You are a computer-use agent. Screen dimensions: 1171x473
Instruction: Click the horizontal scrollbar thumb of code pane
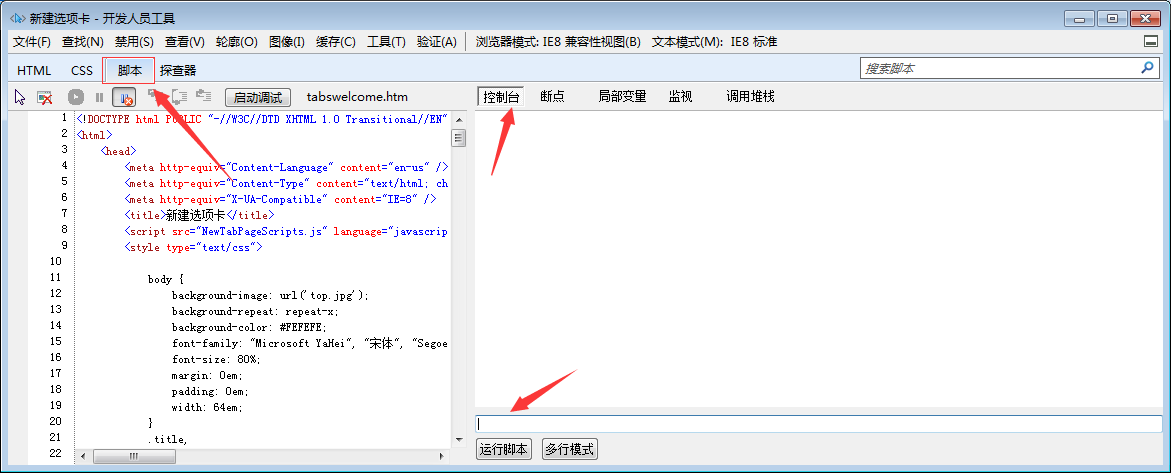134,456
